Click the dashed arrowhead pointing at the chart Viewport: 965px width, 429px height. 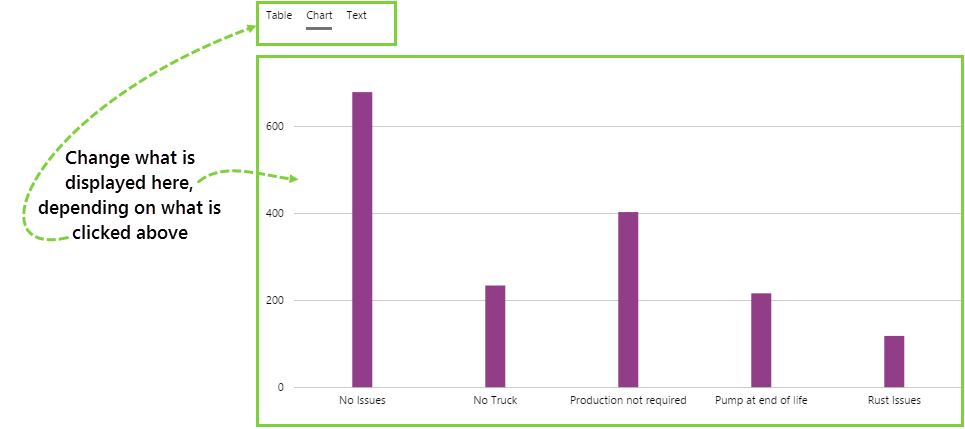(x=292, y=179)
